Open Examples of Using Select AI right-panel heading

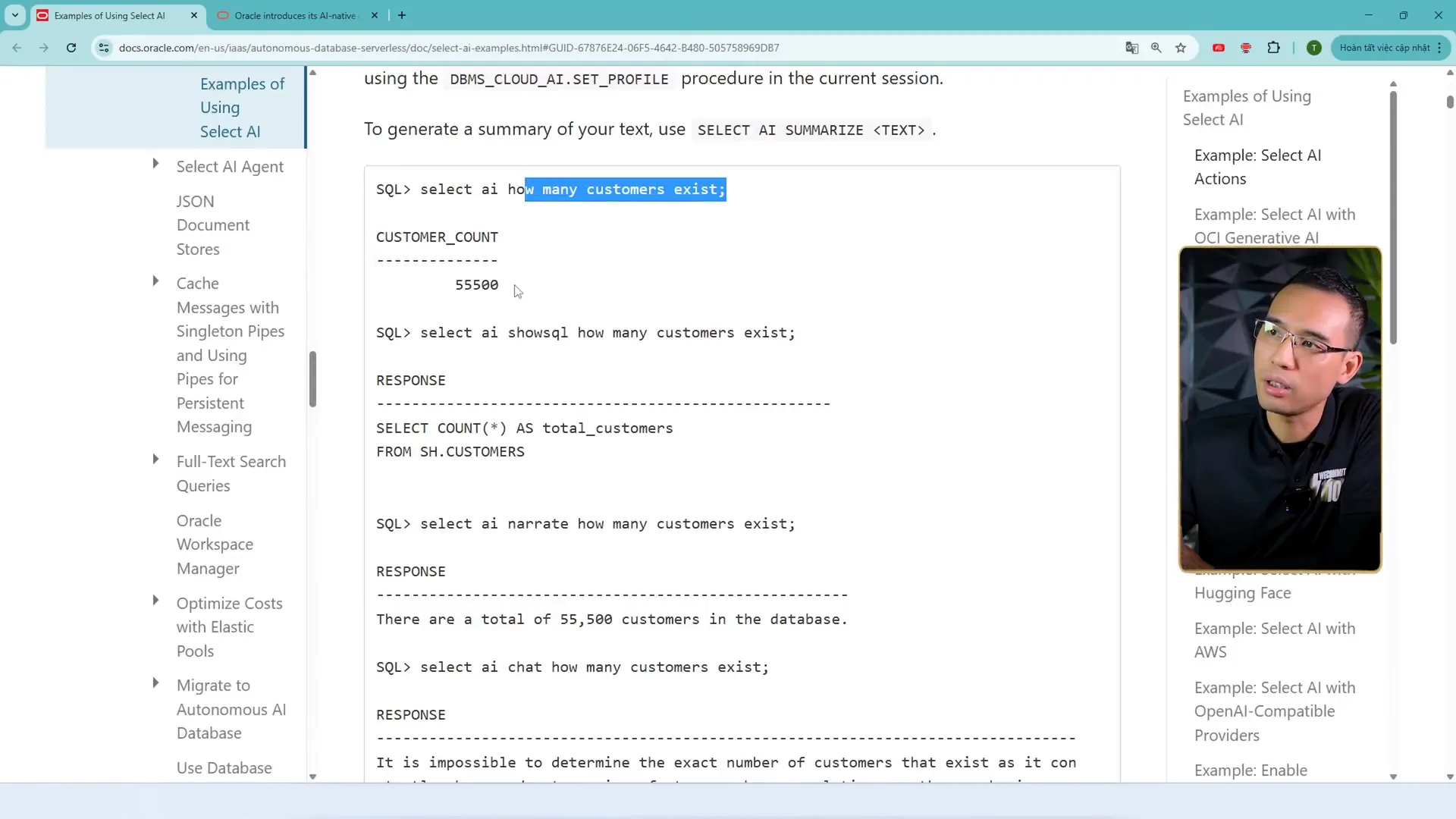1247,108
